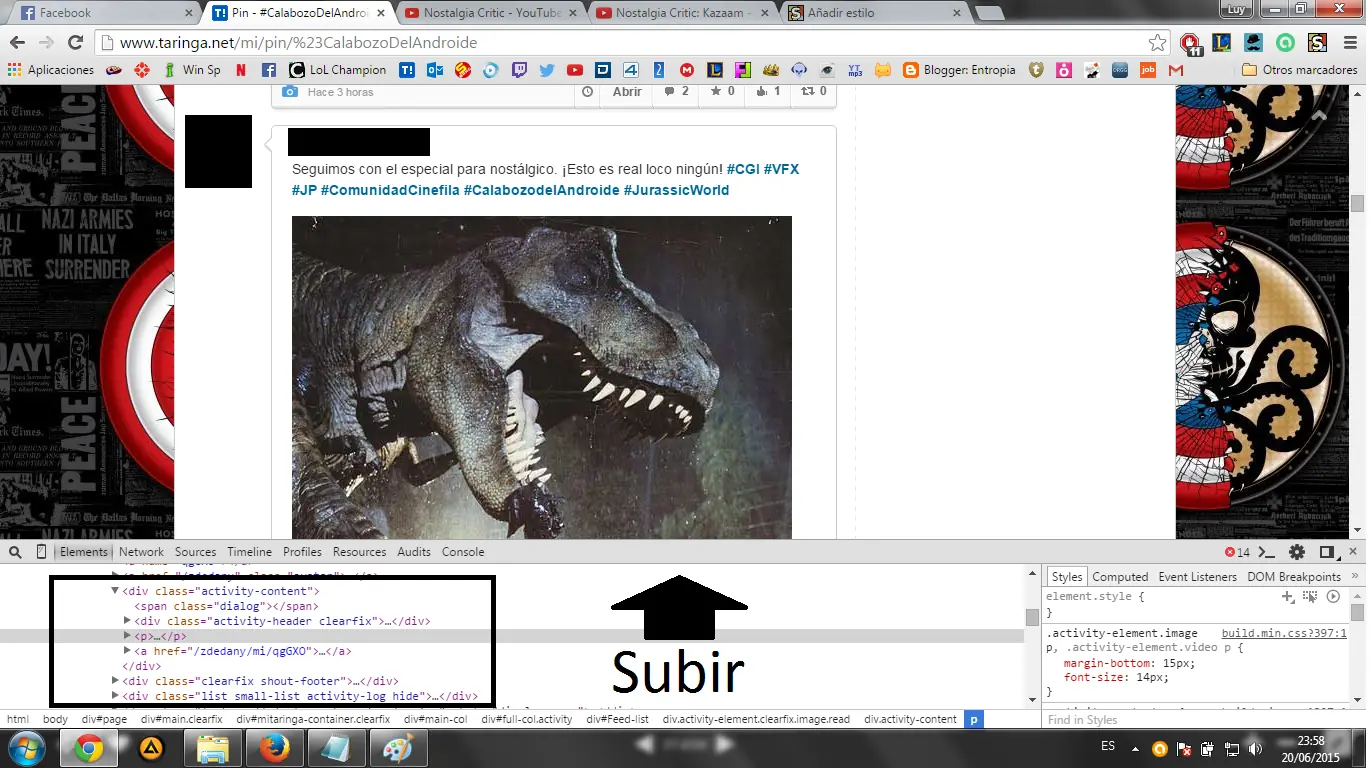Expand the selected p element node

point(127,636)
